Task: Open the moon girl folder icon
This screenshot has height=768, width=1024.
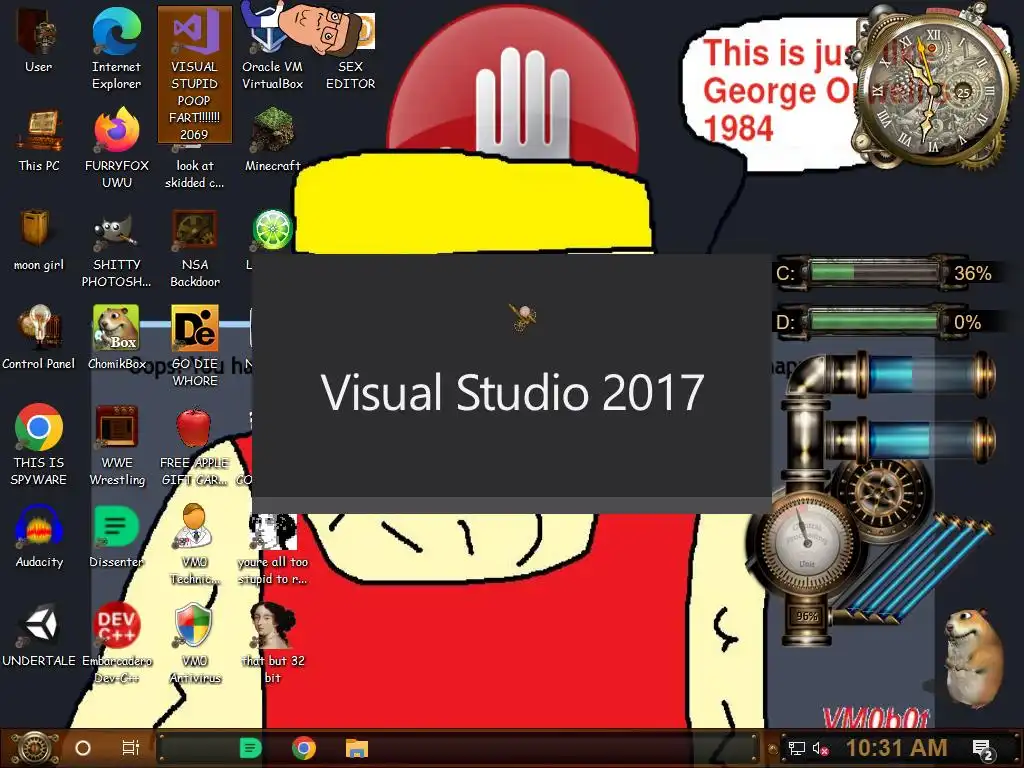Action: [x=39, y=239]
